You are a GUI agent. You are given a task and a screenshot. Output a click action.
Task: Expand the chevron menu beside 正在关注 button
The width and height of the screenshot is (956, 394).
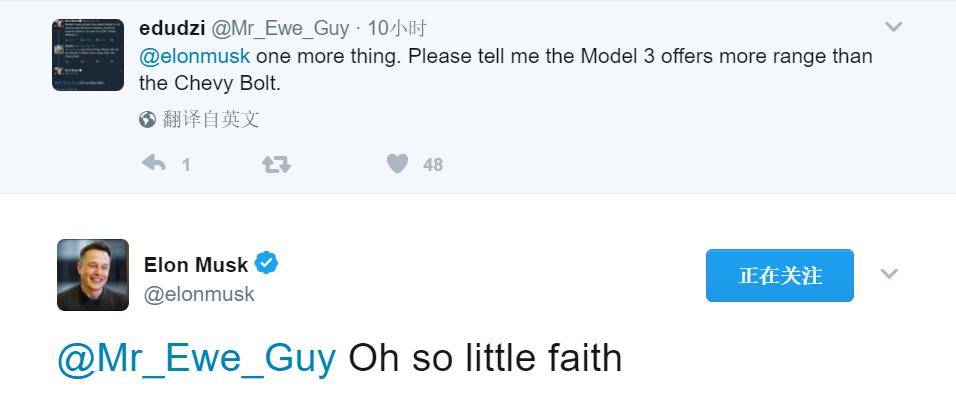click(x=889, y=274)
